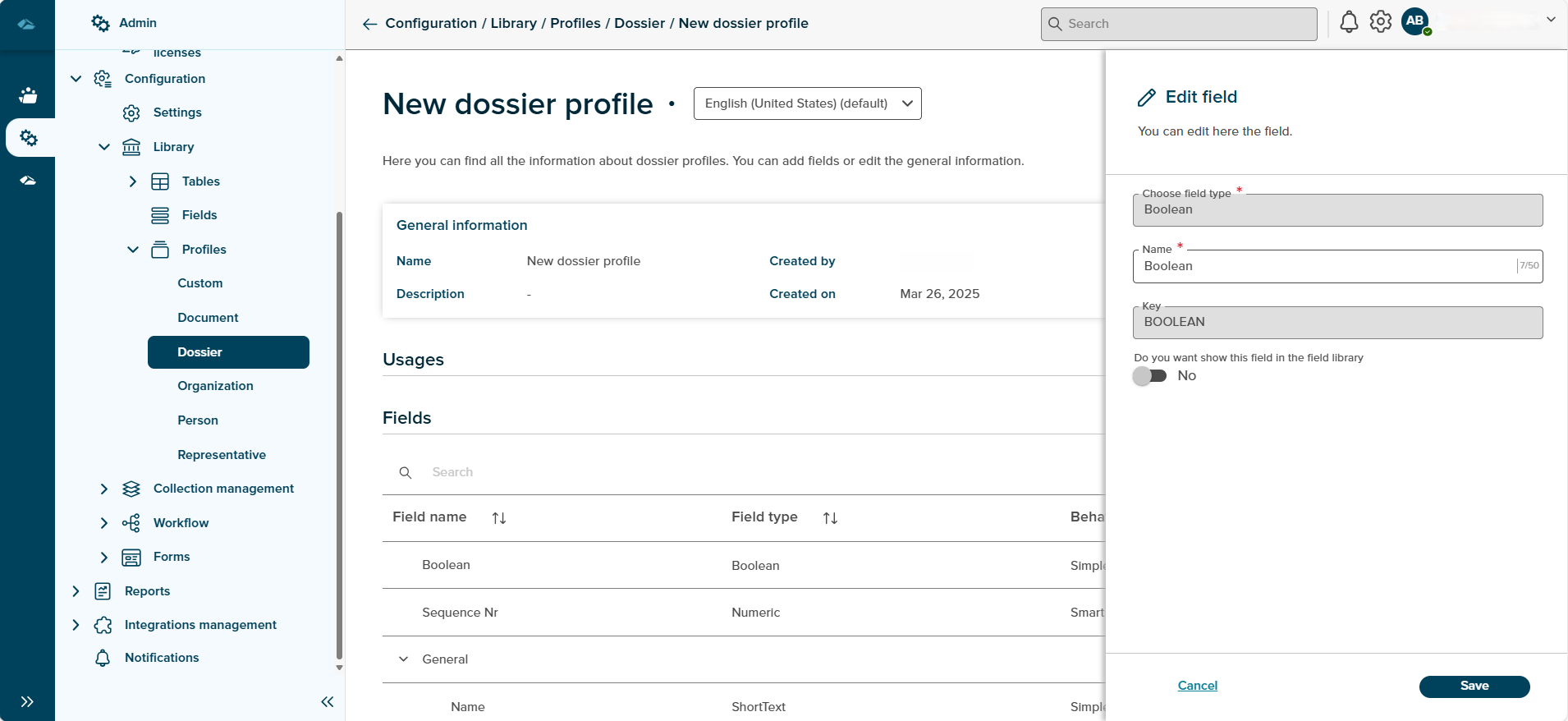Click Configuration in the breadcrumb

pyautogui.click(x=431, y=23)
